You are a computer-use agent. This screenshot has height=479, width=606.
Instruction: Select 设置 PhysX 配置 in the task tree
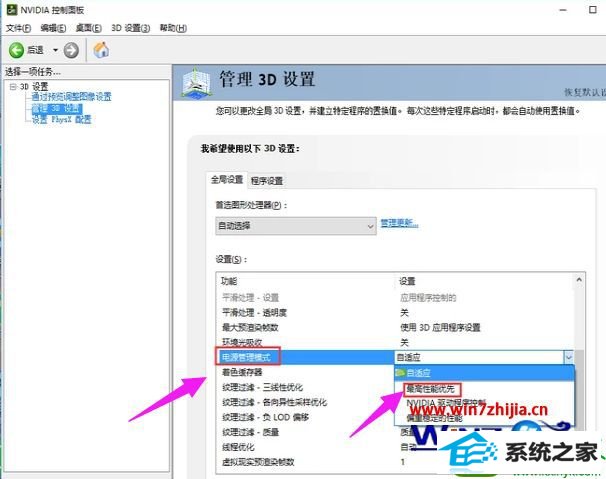[x=61, y=119]
